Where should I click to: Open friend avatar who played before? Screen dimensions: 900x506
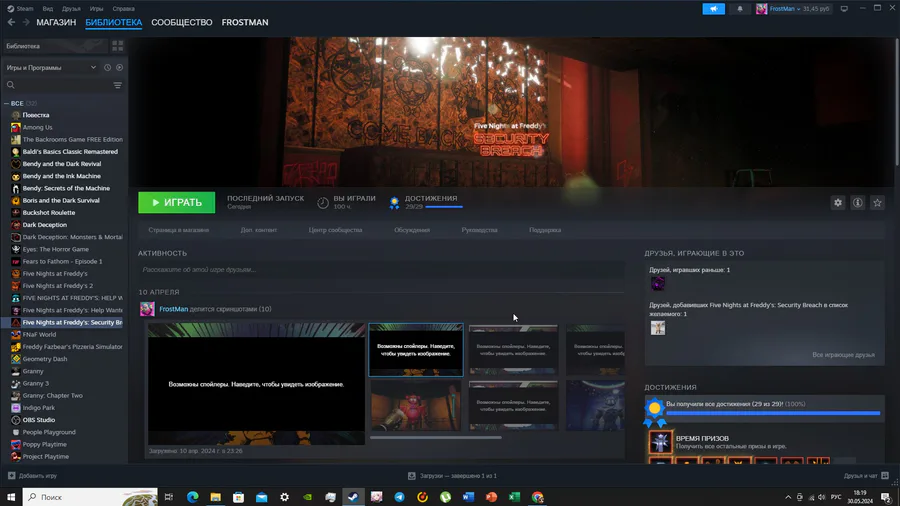point(658,283)
